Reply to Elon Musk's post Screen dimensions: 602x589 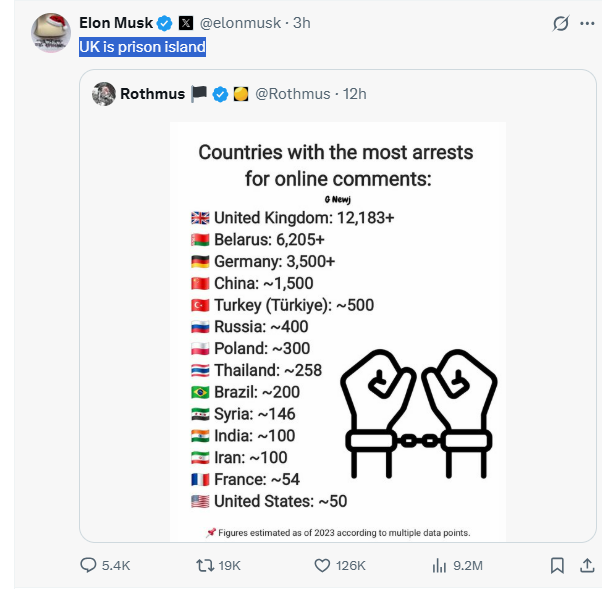[89, 565]
